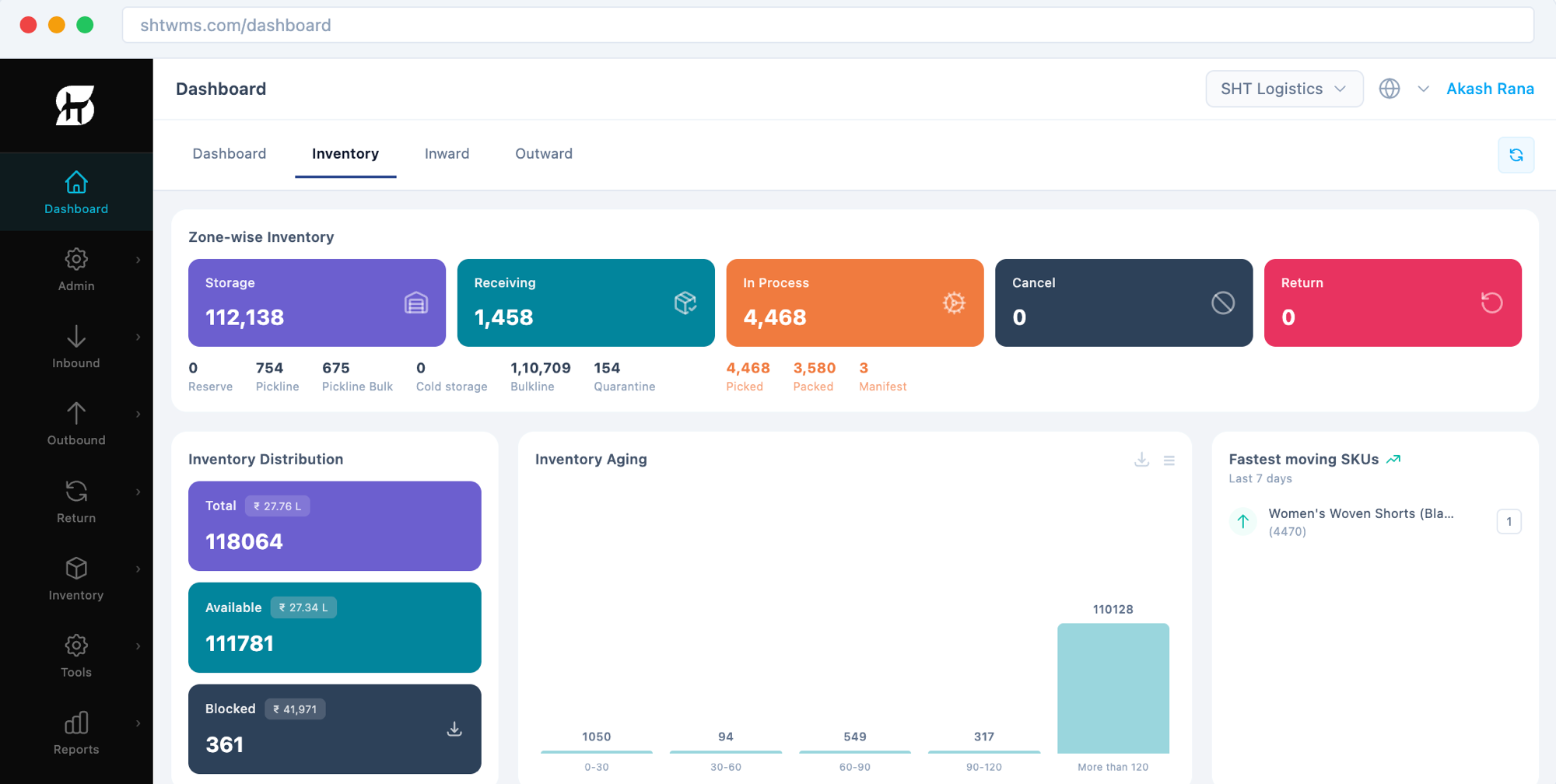Click the In Process zone card
The image size is (1556, 784).
click(855, 303)
